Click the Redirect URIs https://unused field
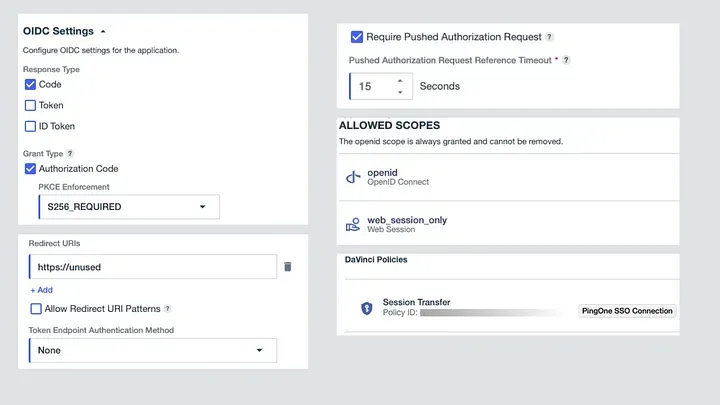Viewport: 720px width, 405px height. tap(153, 267)
